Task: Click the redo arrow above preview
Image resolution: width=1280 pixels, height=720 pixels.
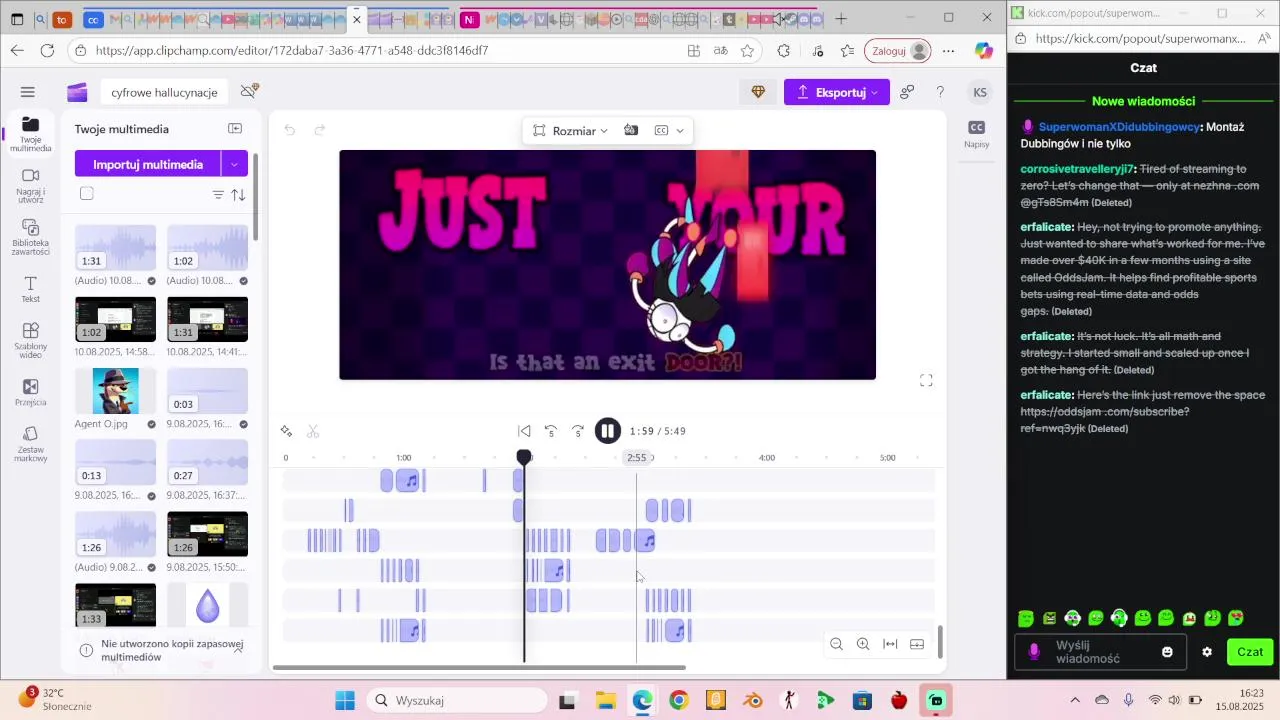Action: coord(320,130)
